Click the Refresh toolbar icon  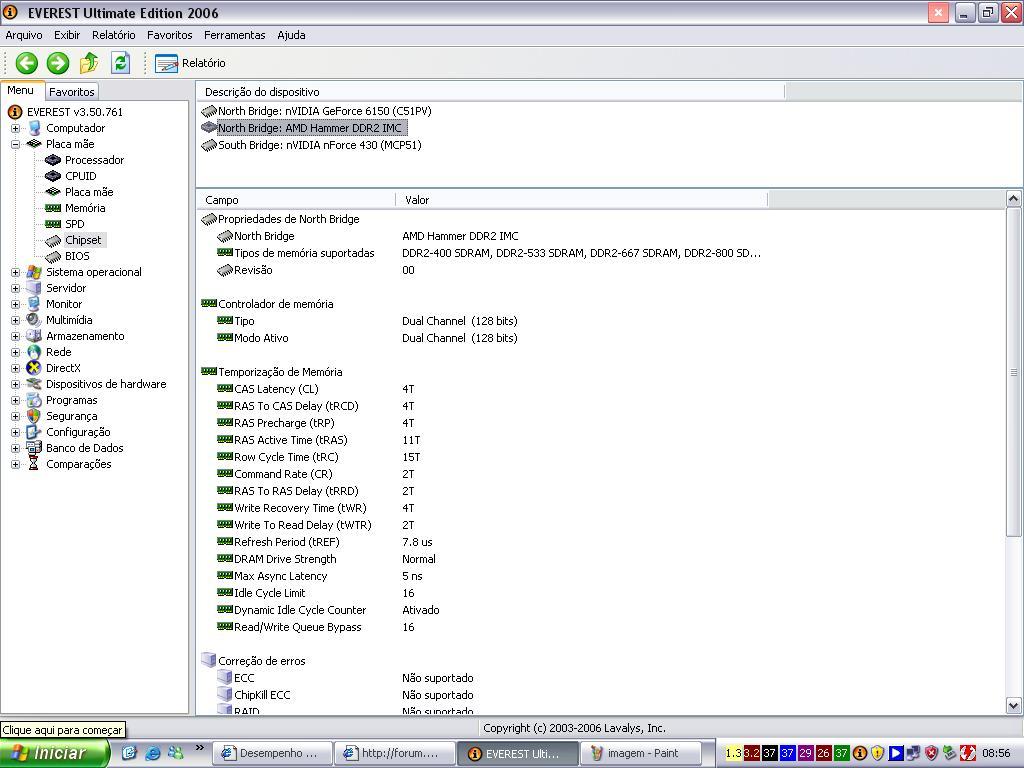pos(120,63)
